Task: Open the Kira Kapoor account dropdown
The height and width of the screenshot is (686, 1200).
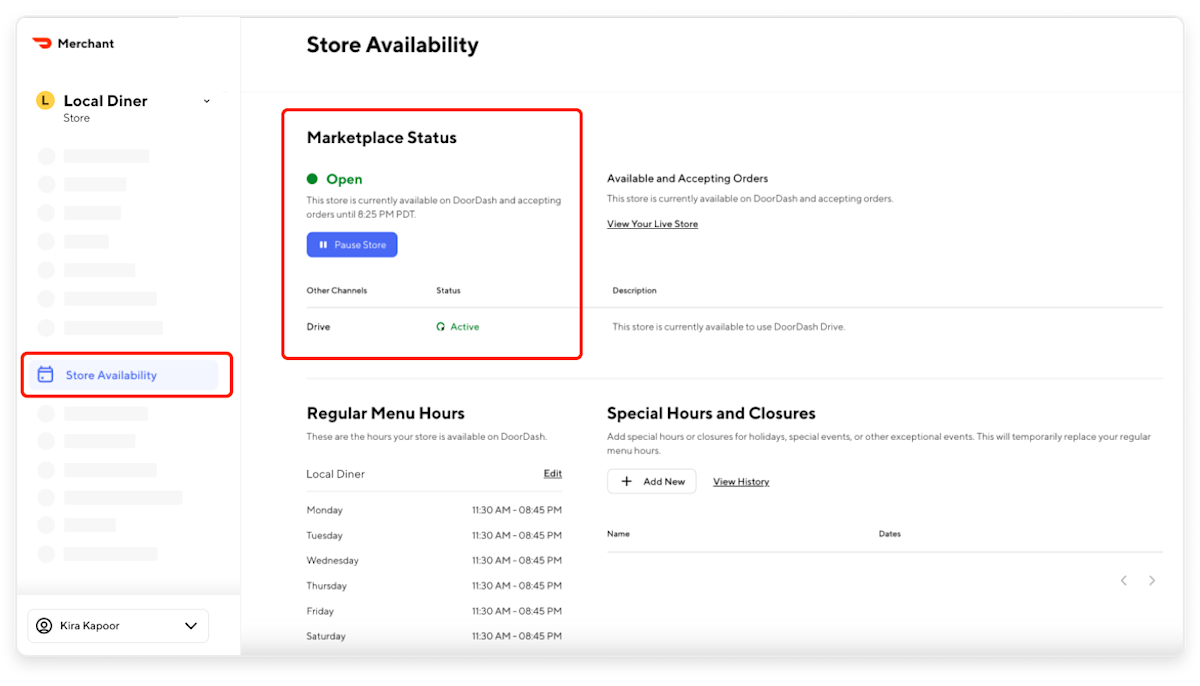Action: (x=118, y=626)
